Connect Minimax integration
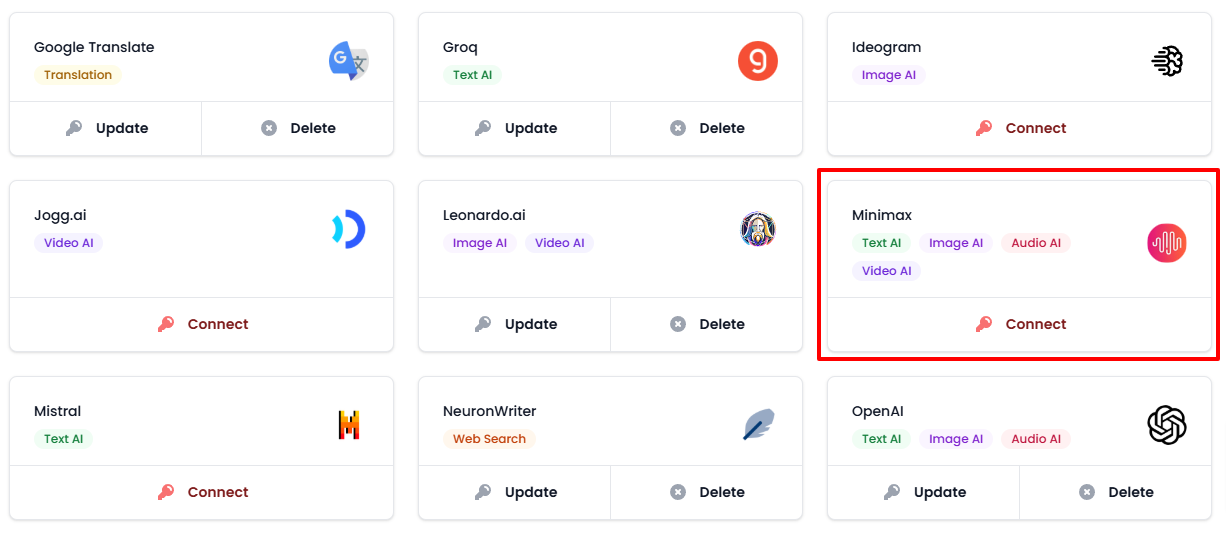Image resolution: width=1226 pixels, height=538 pixels. 1020,324
